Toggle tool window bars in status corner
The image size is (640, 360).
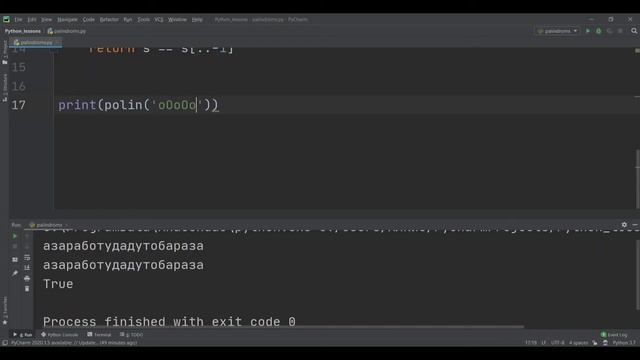5,343
